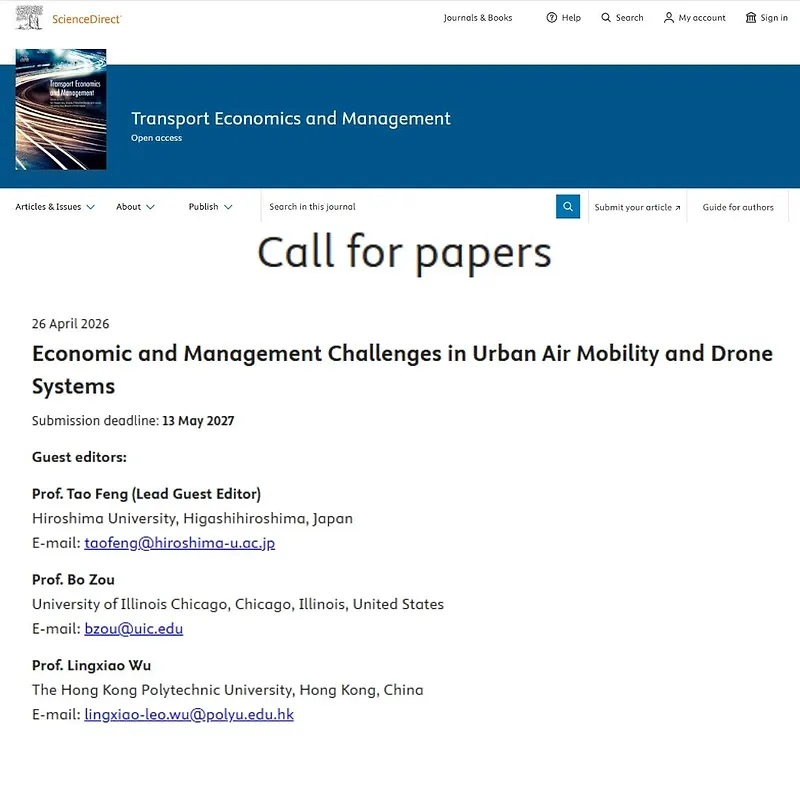Open Transport Economics and Management journal title
This screenshot has width=800, height=800.
pyautogui.click(x=291, y=118)
